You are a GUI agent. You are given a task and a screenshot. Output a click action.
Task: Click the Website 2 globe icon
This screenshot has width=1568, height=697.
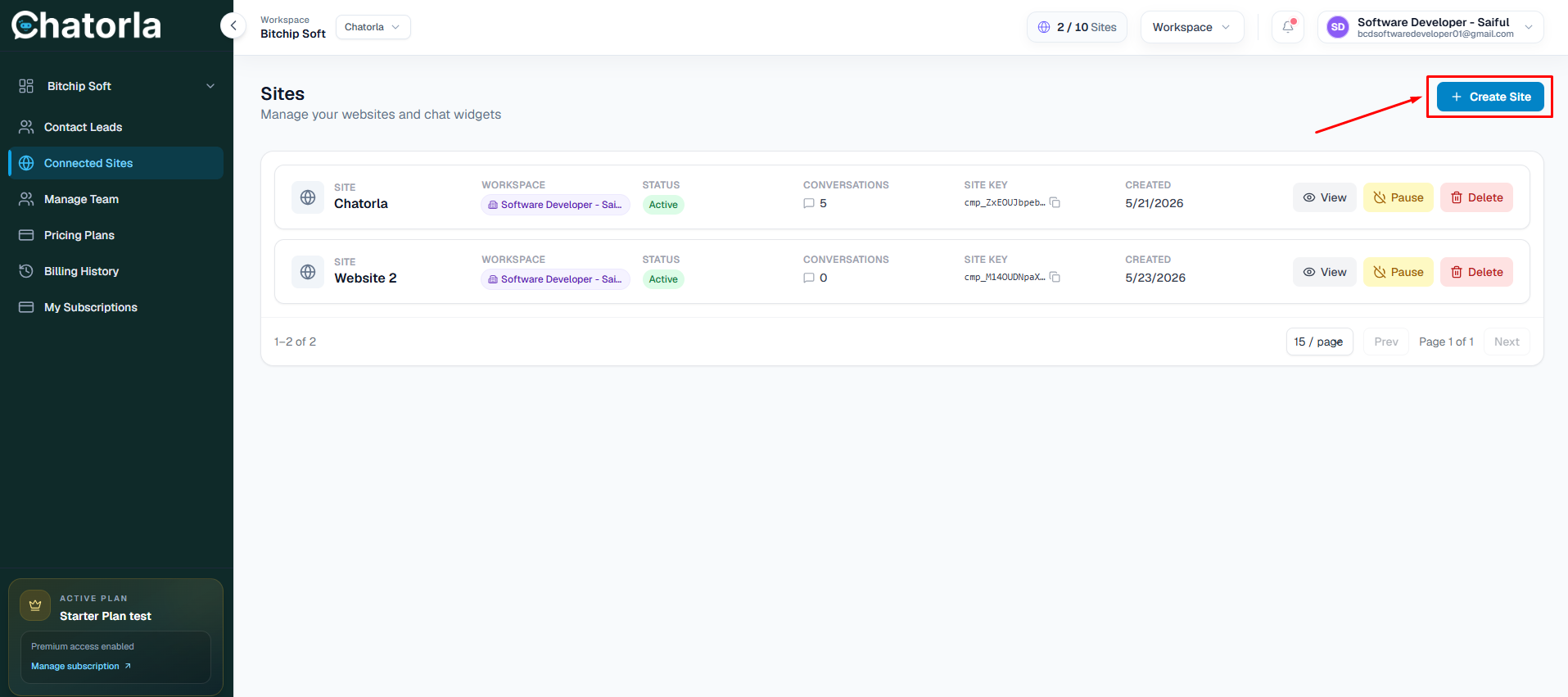point(308,272)
